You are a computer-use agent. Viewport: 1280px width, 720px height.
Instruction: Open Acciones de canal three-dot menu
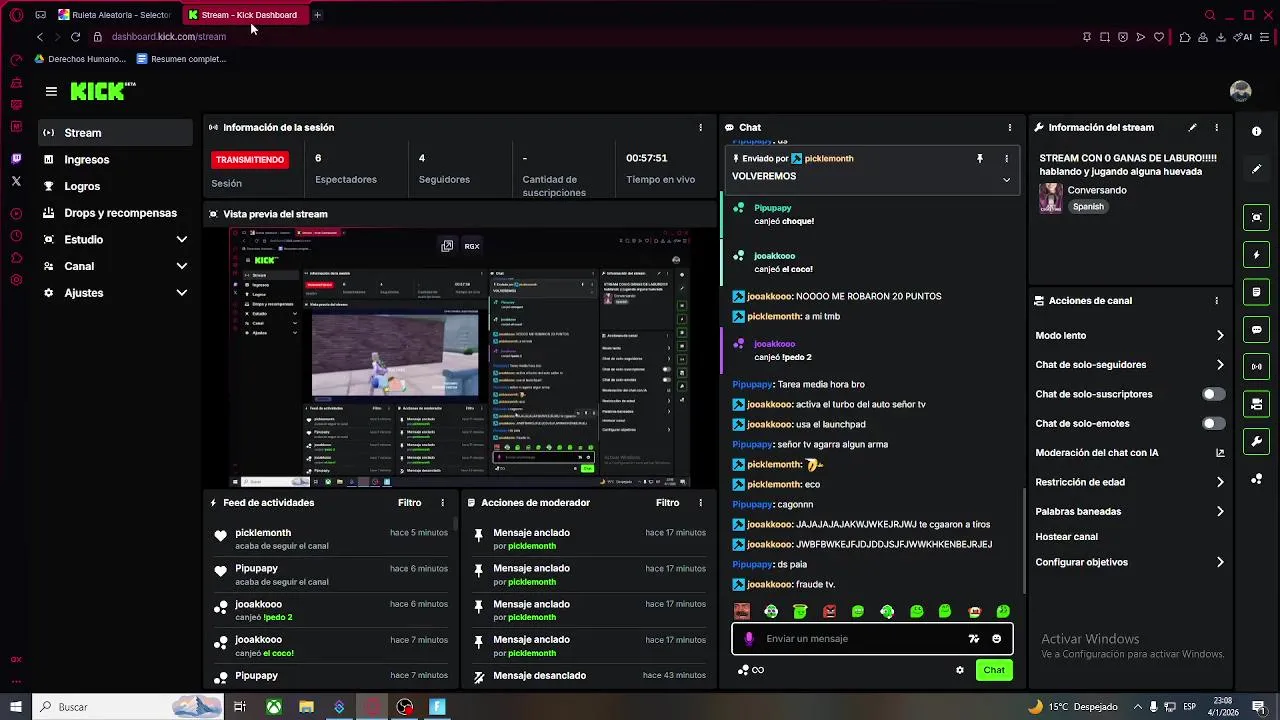click(1217, 300)
